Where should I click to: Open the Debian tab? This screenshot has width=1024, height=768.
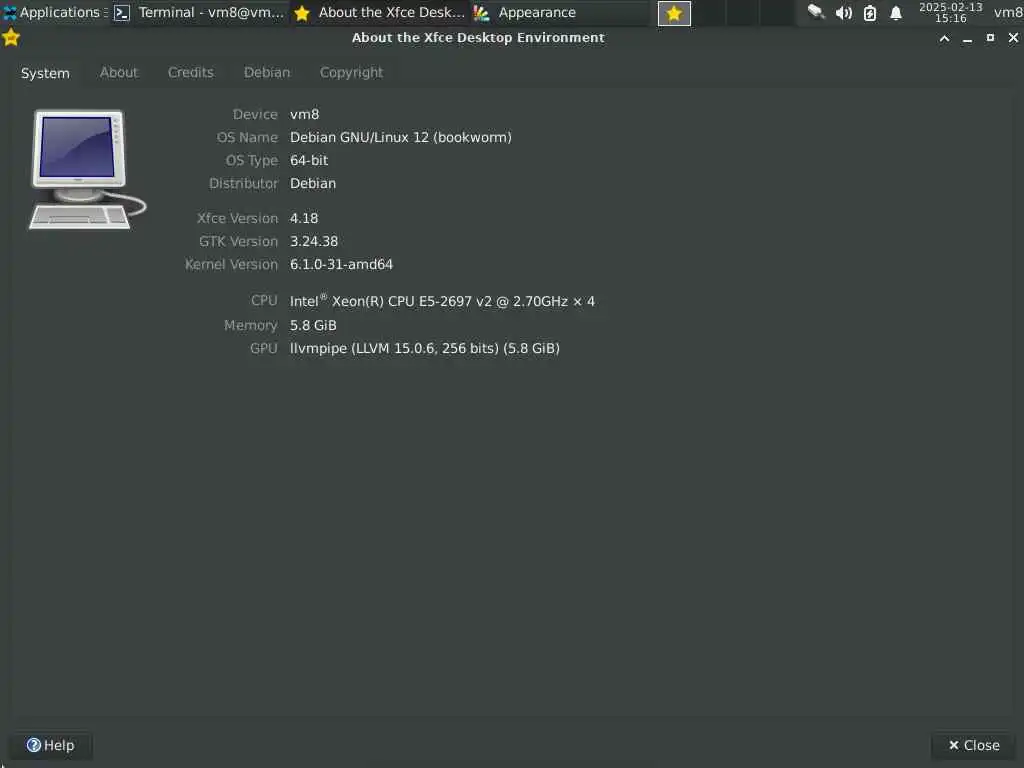pos(267,72)
